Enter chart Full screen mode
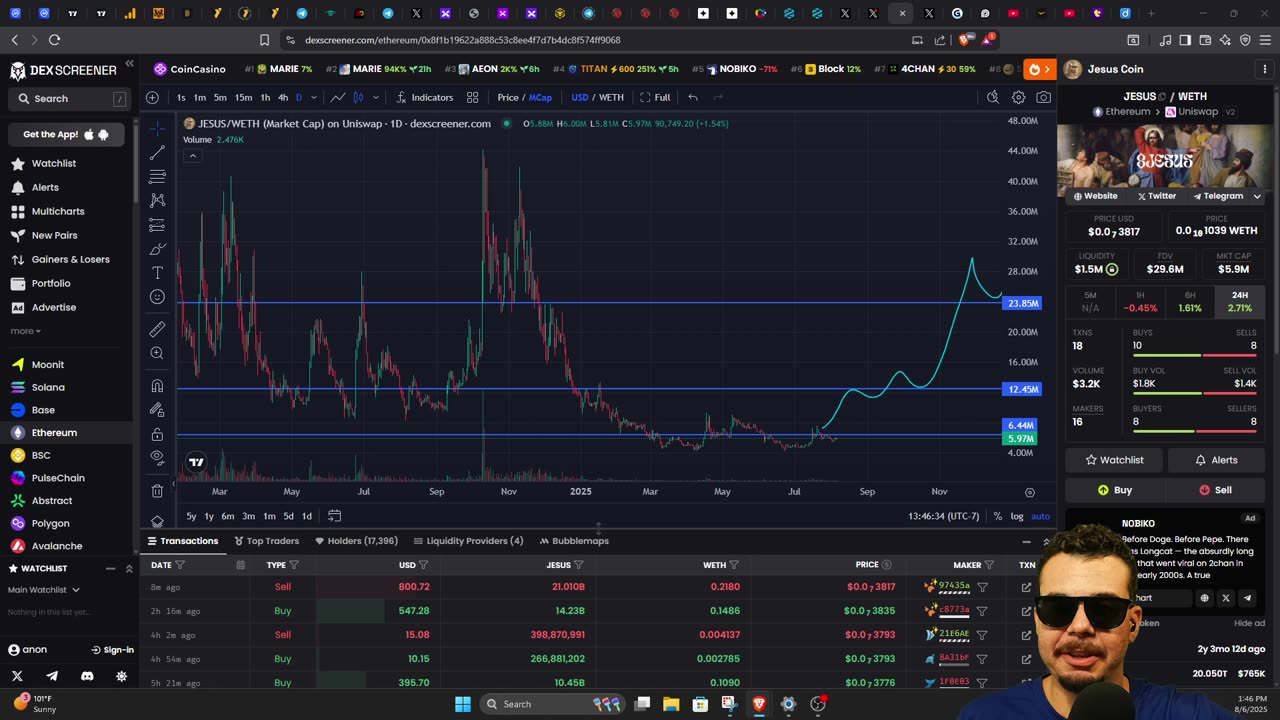This screenshot has height=720, width=1280. [655, 97]
